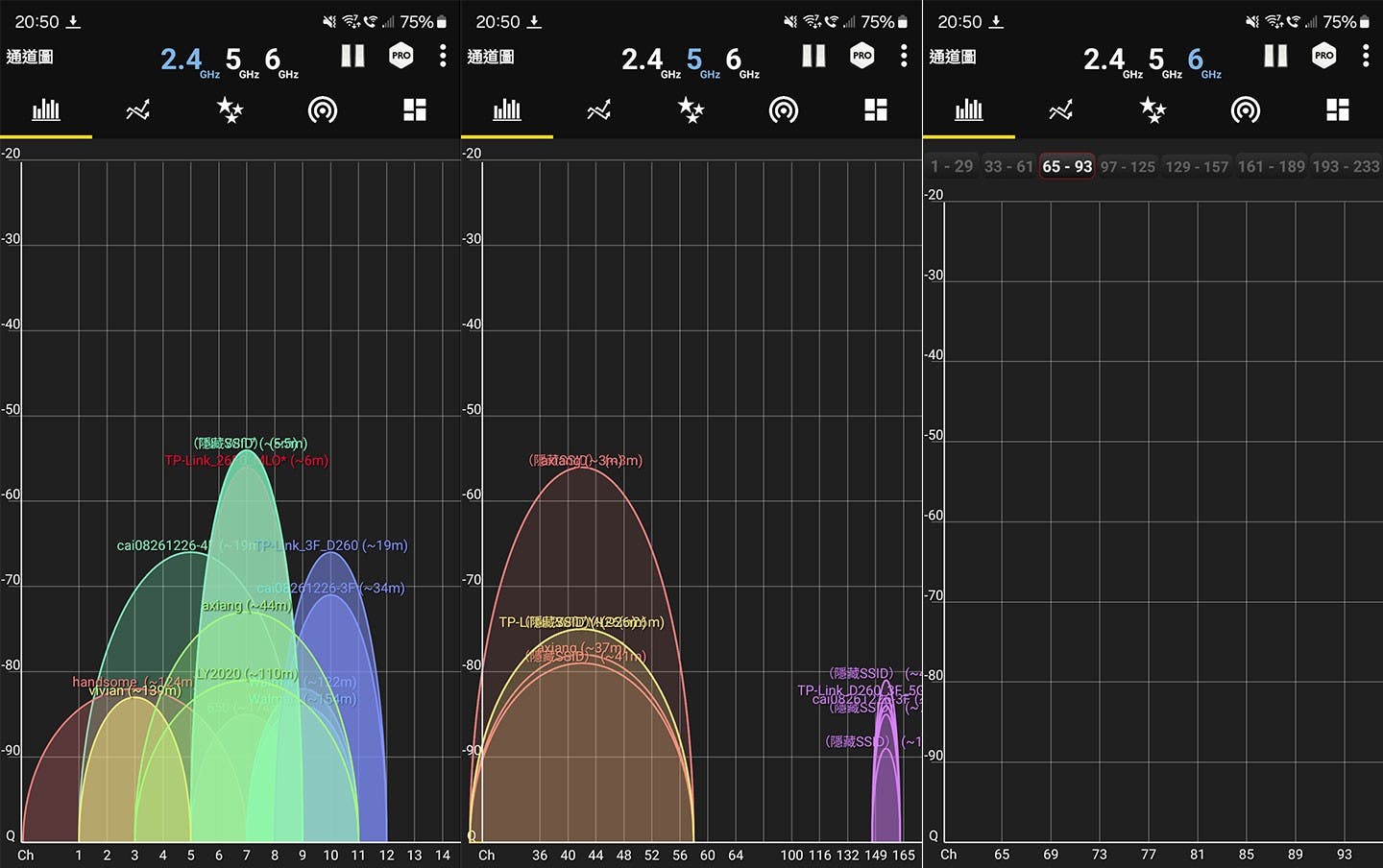1383x868 pixels.
Task: Open access point signal icon in middle panel
Action: [x=783, y=110]
